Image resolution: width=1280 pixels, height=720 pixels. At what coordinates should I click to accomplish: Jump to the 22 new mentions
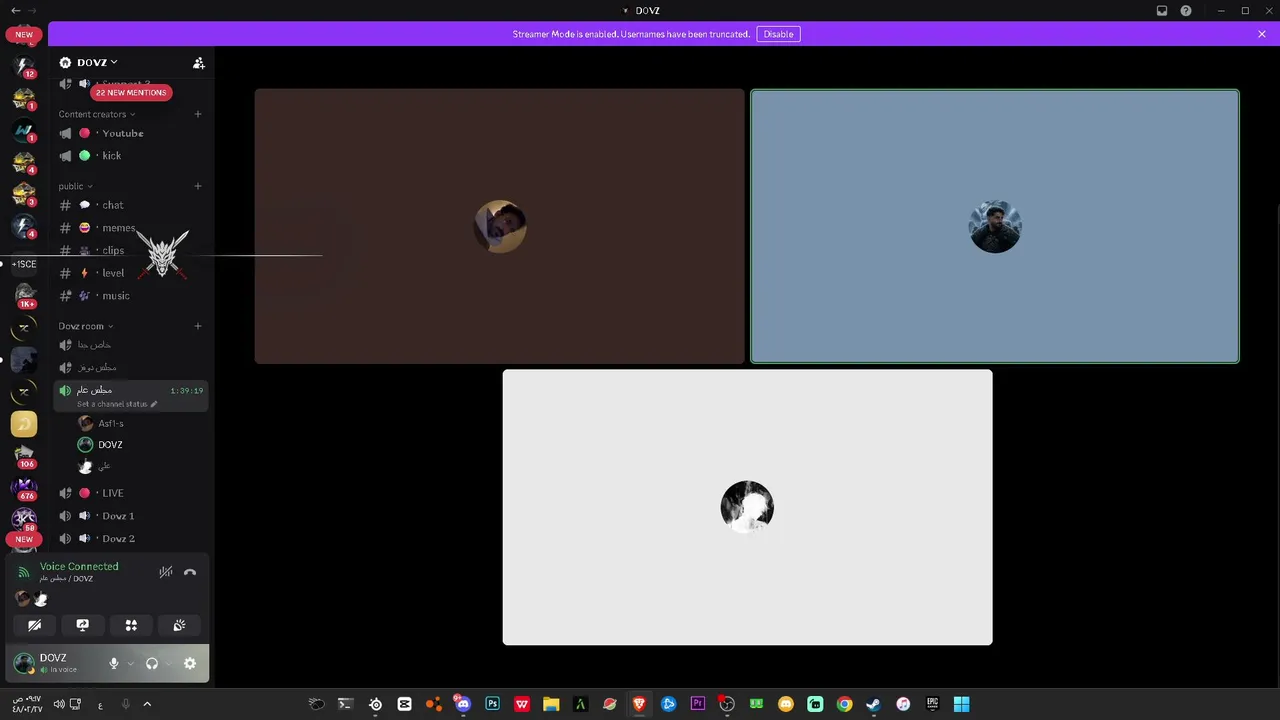pyautogui.click(x=131, y=92)
